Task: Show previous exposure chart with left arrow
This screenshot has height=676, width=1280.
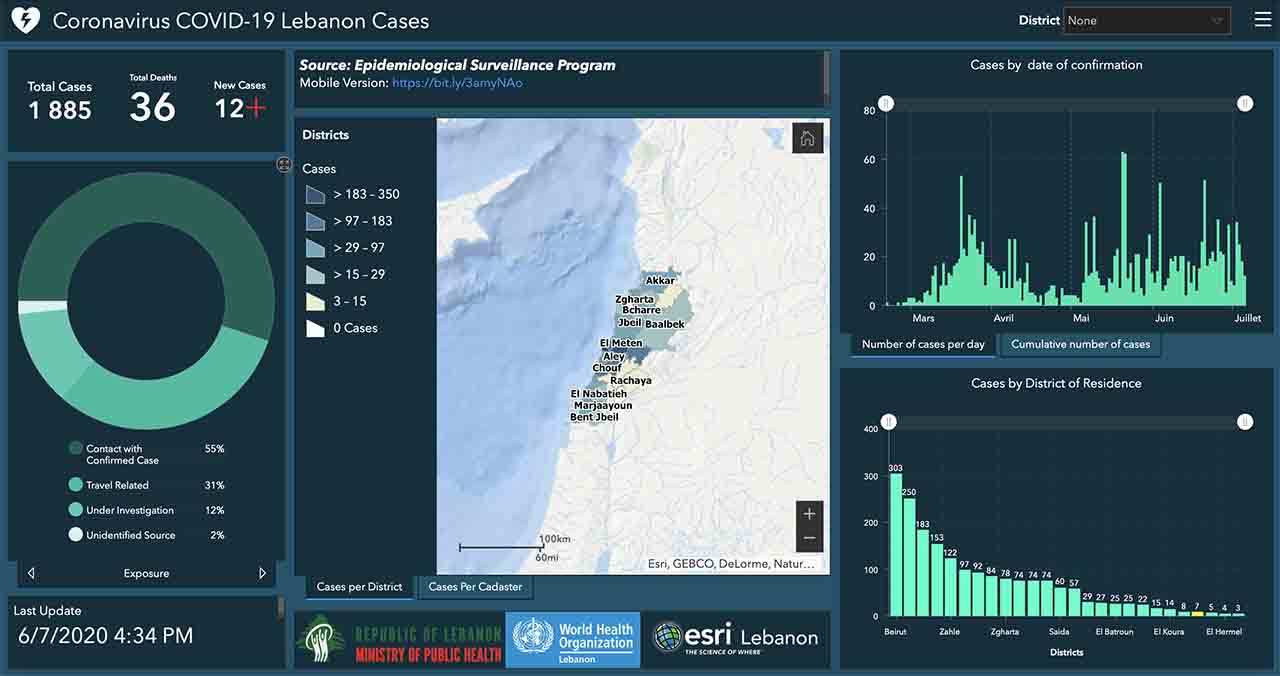Action: pos(31,573)
